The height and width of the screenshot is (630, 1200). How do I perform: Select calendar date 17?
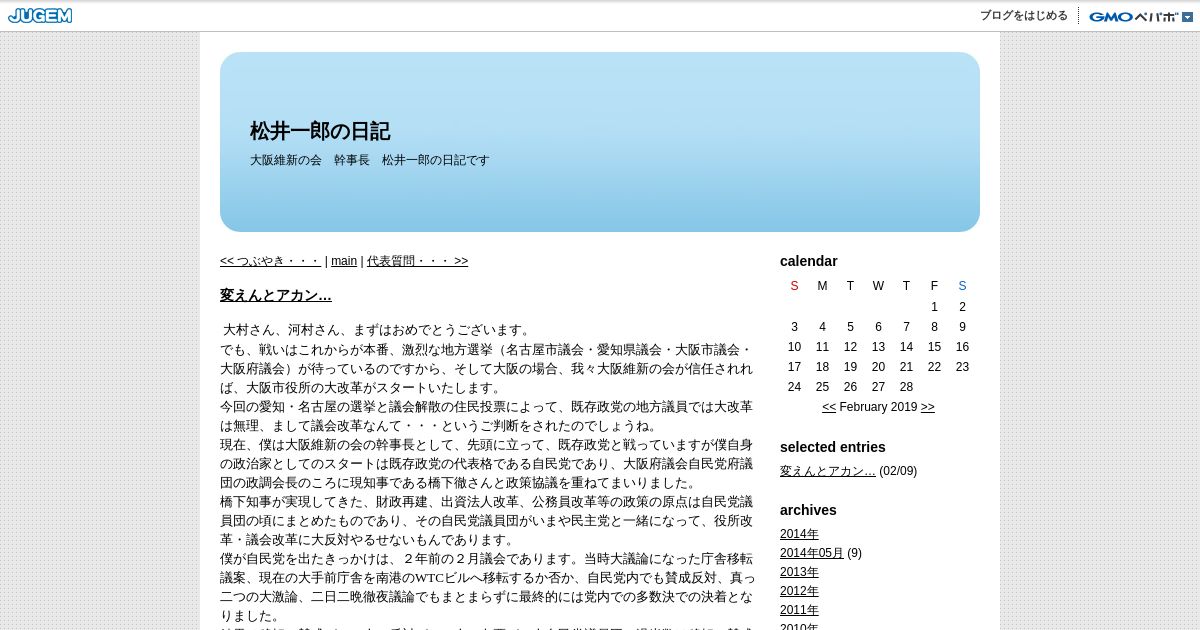794,367
